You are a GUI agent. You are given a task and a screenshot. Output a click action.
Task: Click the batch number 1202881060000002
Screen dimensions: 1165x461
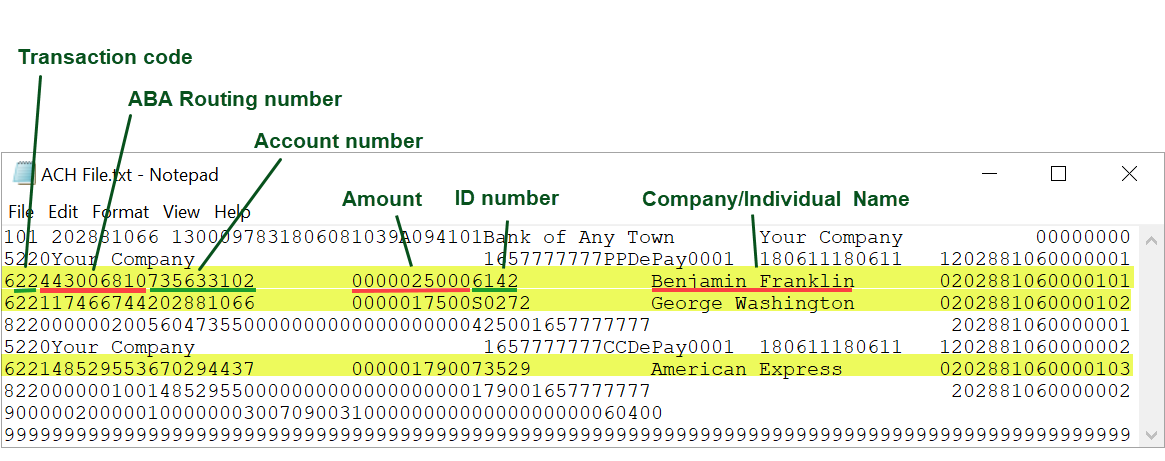[x=1035, y=347]
